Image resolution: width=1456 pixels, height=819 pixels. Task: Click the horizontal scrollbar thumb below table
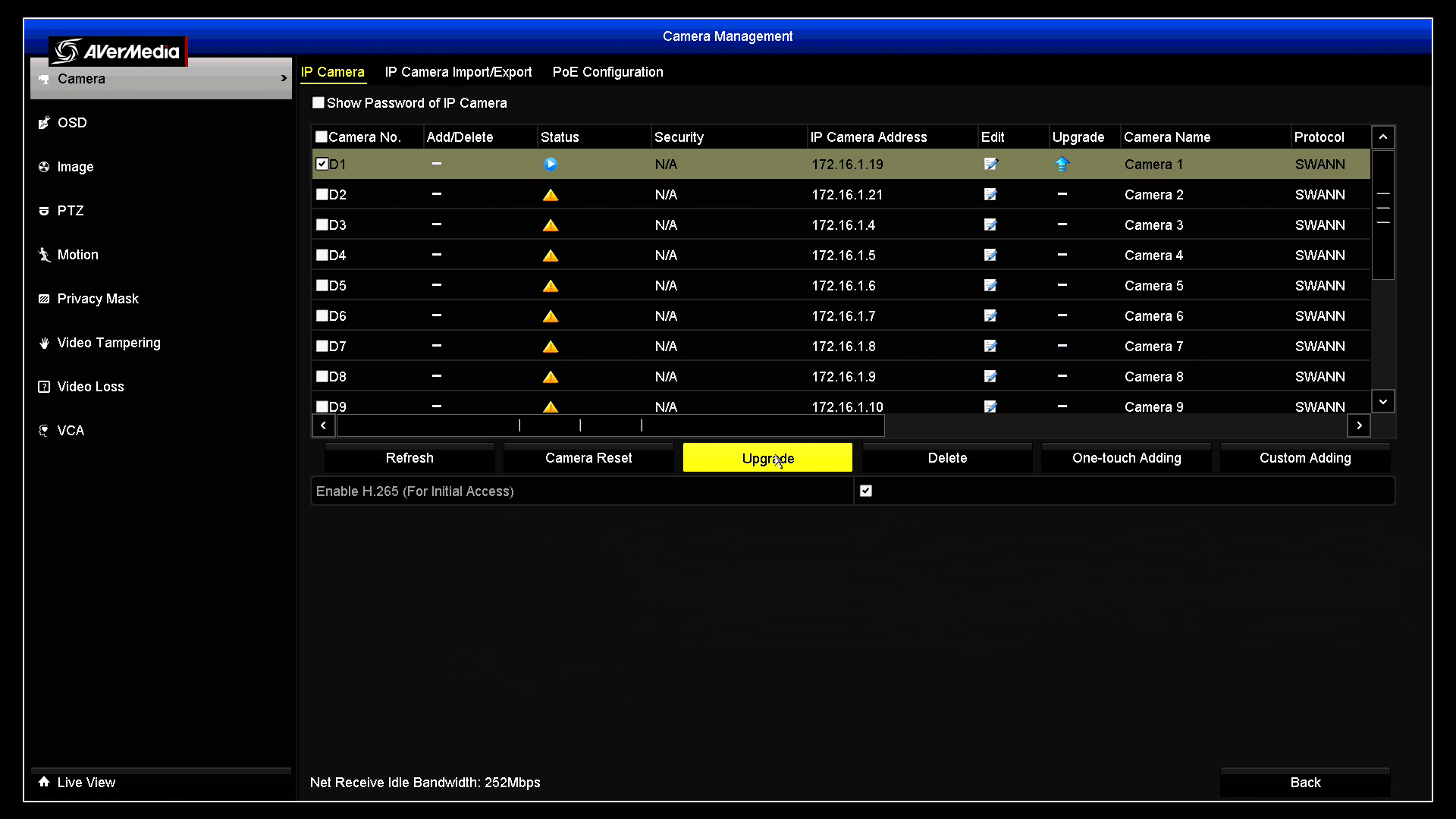[610, 425]
